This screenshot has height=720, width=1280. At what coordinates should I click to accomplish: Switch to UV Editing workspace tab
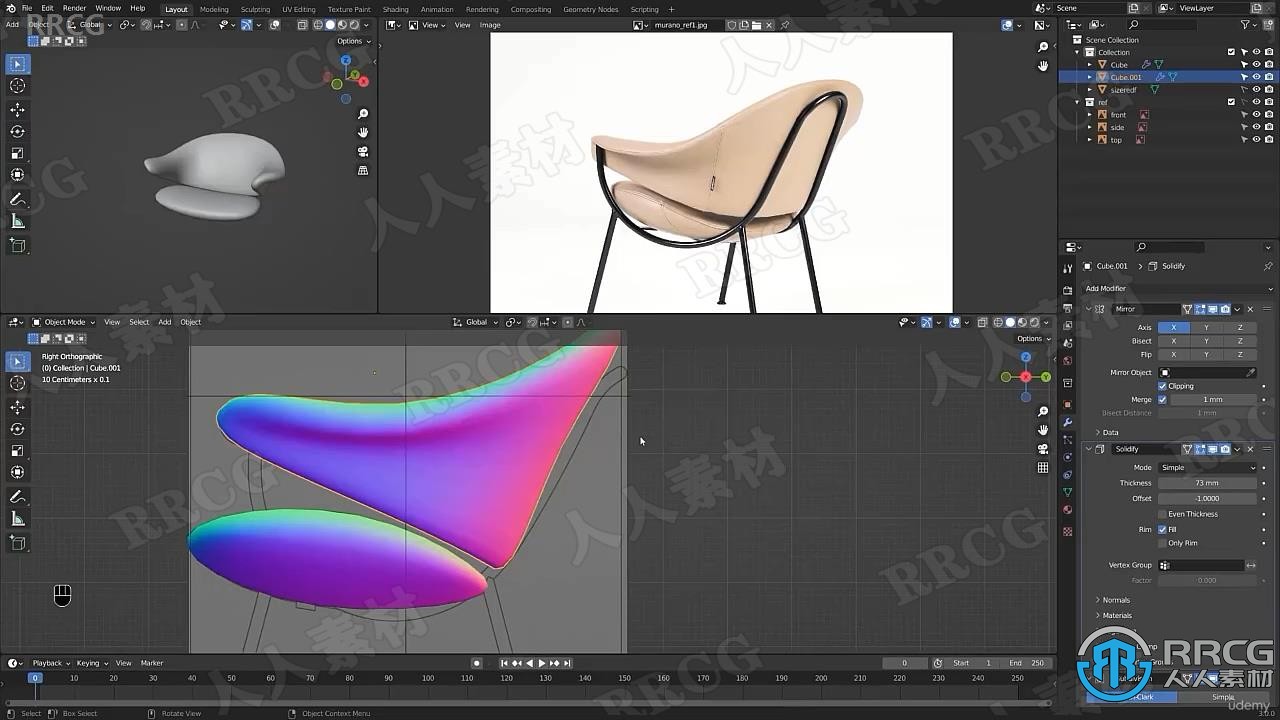[x=298, y=9]
